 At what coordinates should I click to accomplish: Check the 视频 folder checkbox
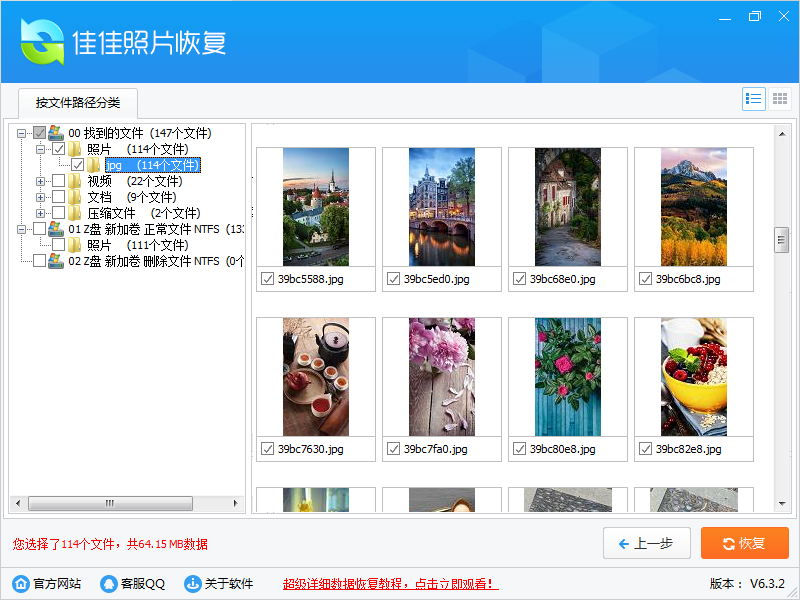59,181
